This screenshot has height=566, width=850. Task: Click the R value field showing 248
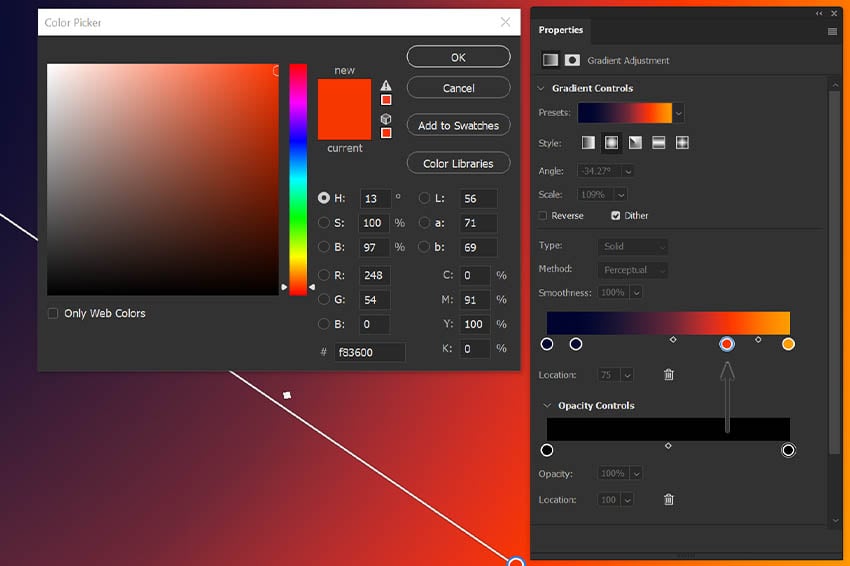374,275
